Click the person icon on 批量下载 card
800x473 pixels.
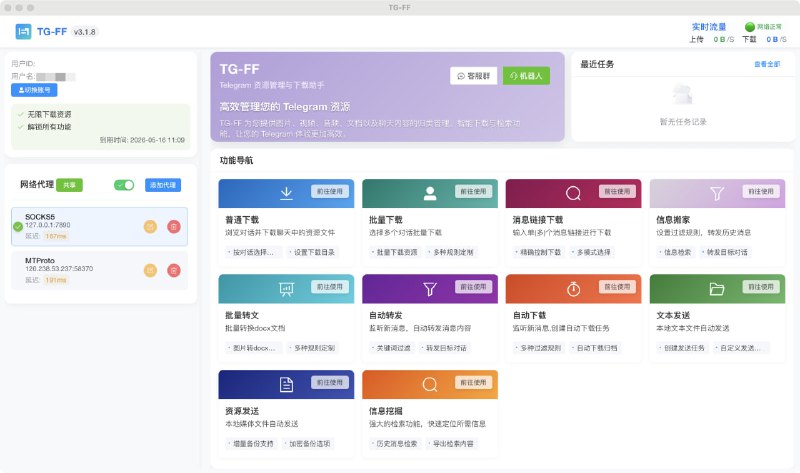[430, 193]
